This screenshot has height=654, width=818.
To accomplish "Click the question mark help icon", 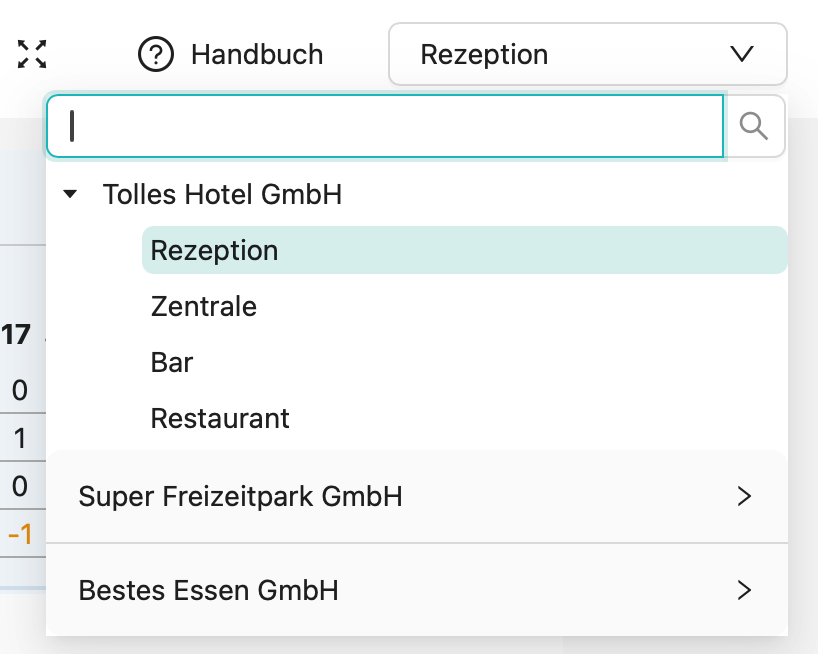I will (156, 54).
